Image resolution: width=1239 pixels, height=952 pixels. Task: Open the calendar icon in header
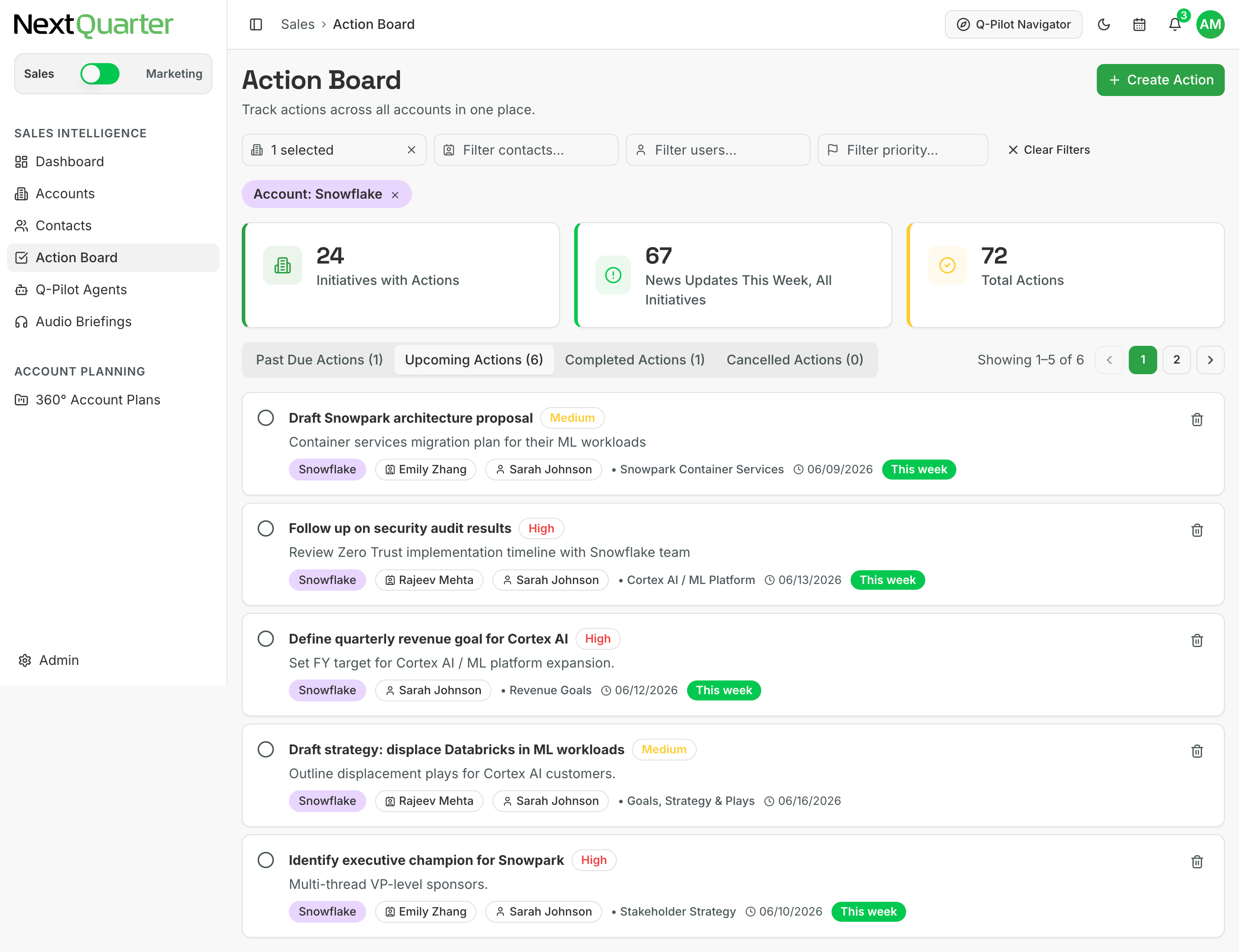1139,24
